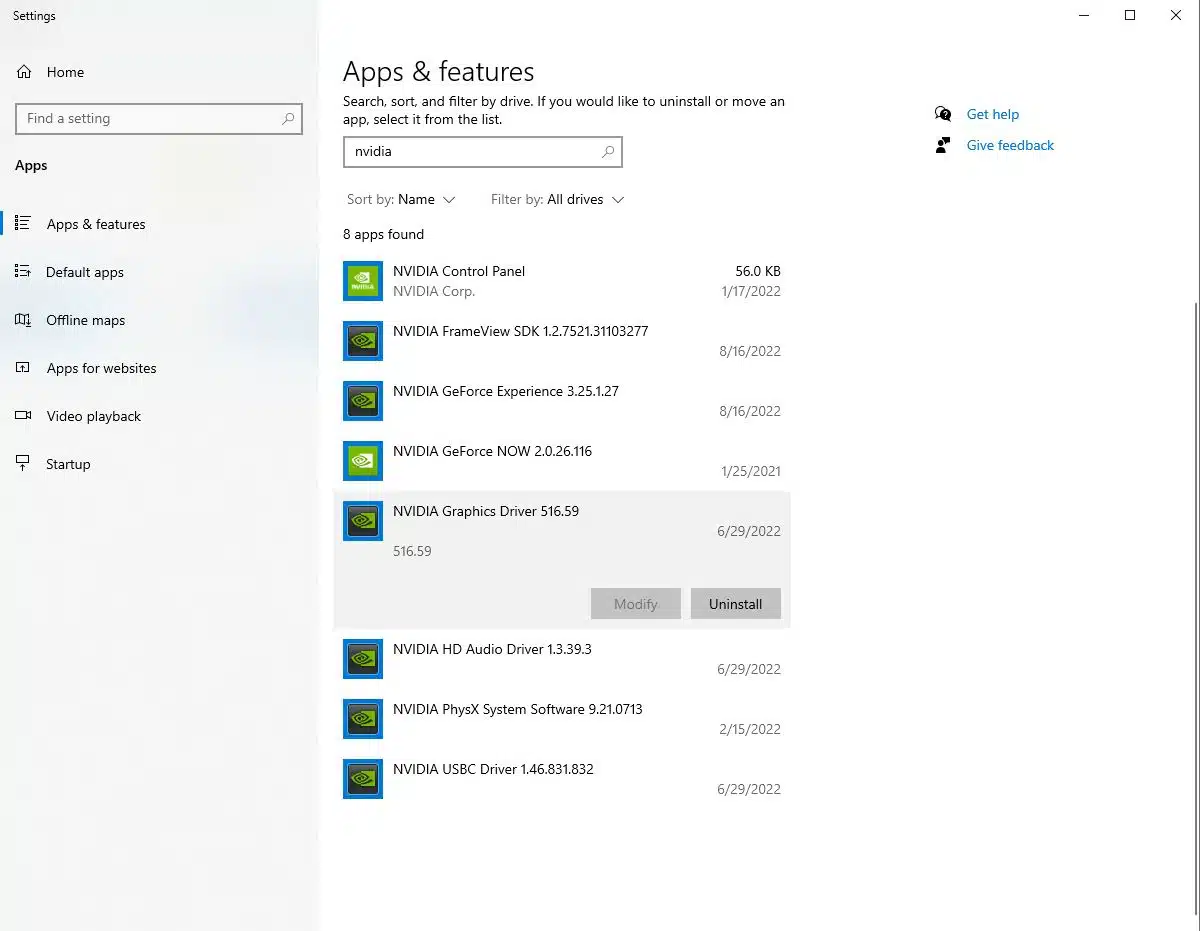Minimize the Settings window

tap(1084, 15)
